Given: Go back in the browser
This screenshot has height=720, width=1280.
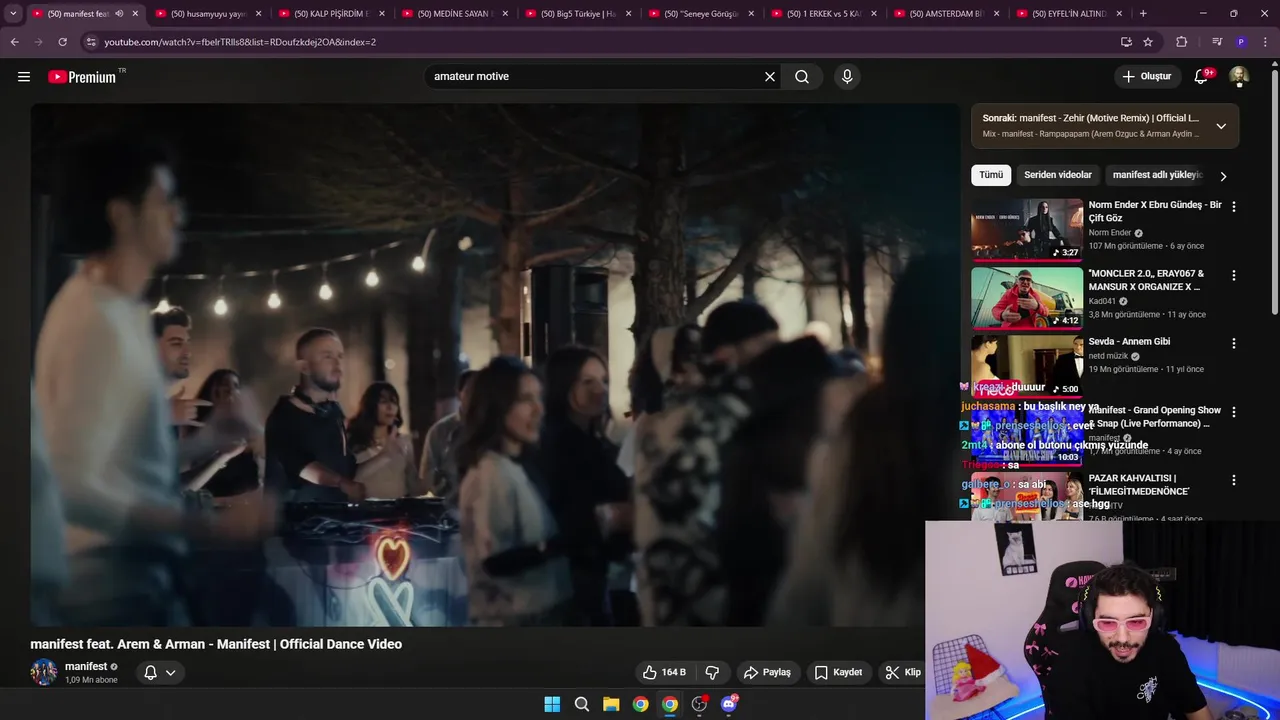Looking at the screenshot, I should pyautogui.click(x=14, y=42).
